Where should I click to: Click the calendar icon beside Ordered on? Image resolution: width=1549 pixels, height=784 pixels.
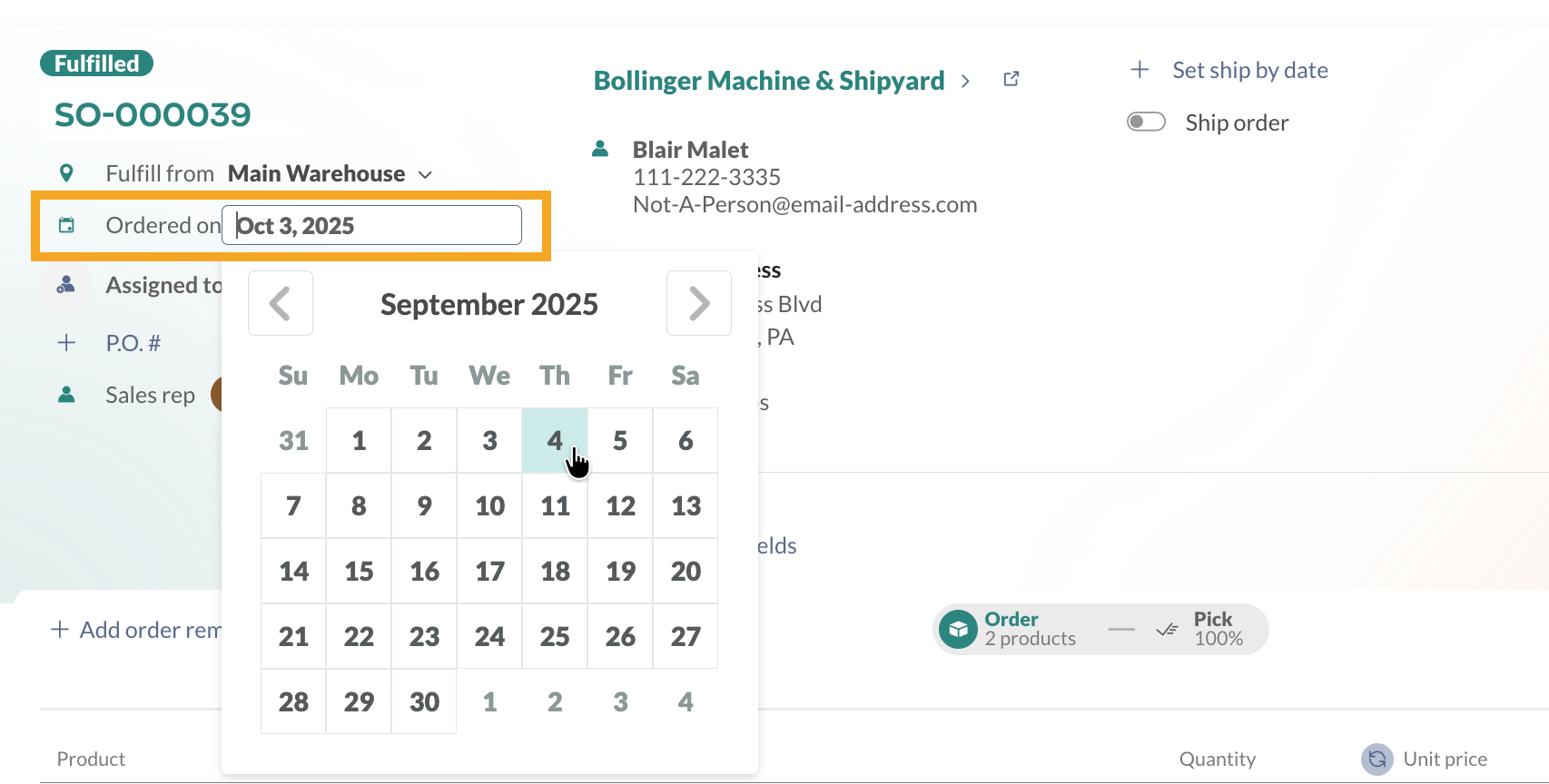pos(66,224)
